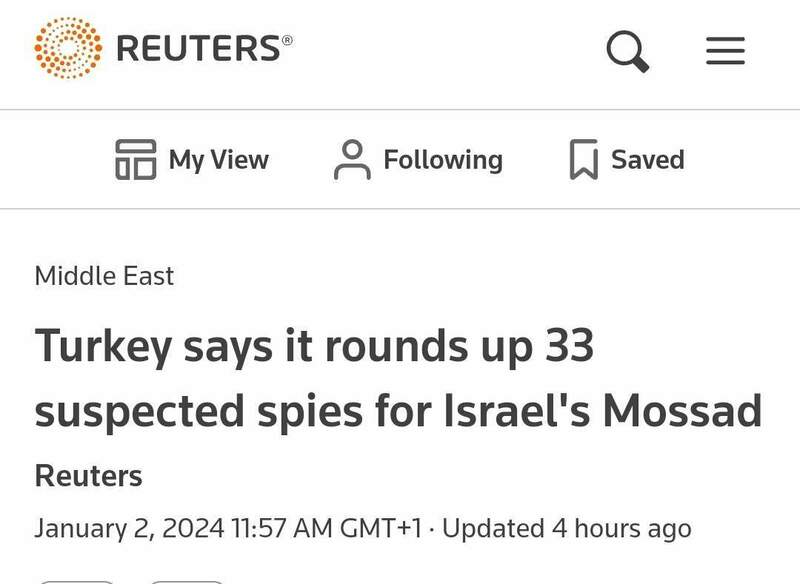800x584 pixels.
Task: Click the headline's first line about Turkey
Action: coord(314,347)
